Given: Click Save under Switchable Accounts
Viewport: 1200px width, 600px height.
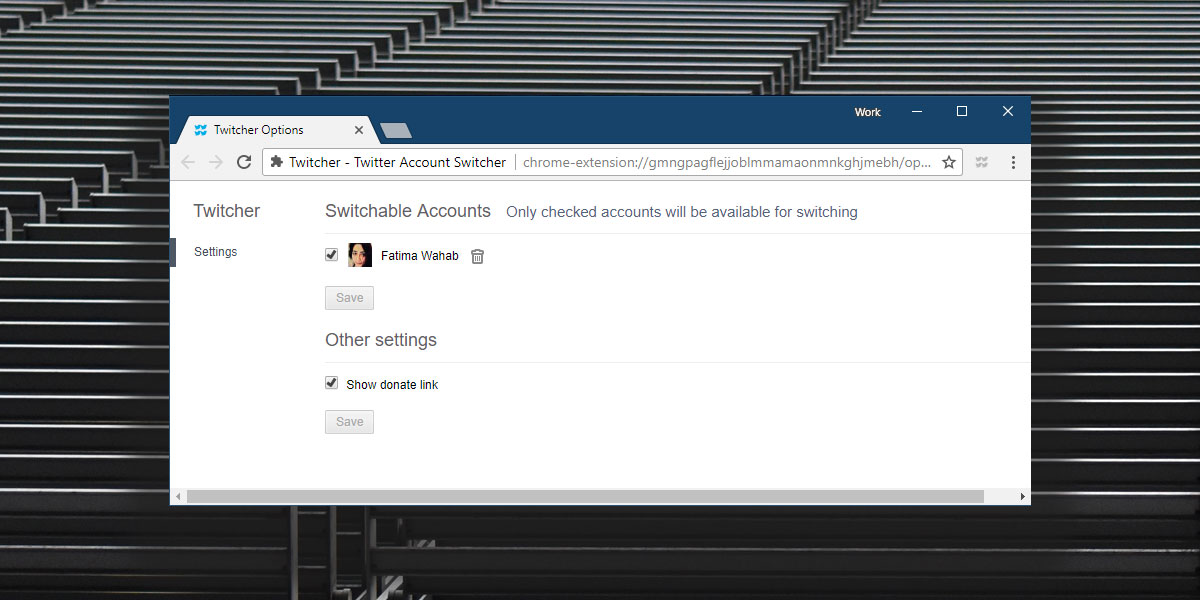Looking at the screenshot, I should click(349, 298).
